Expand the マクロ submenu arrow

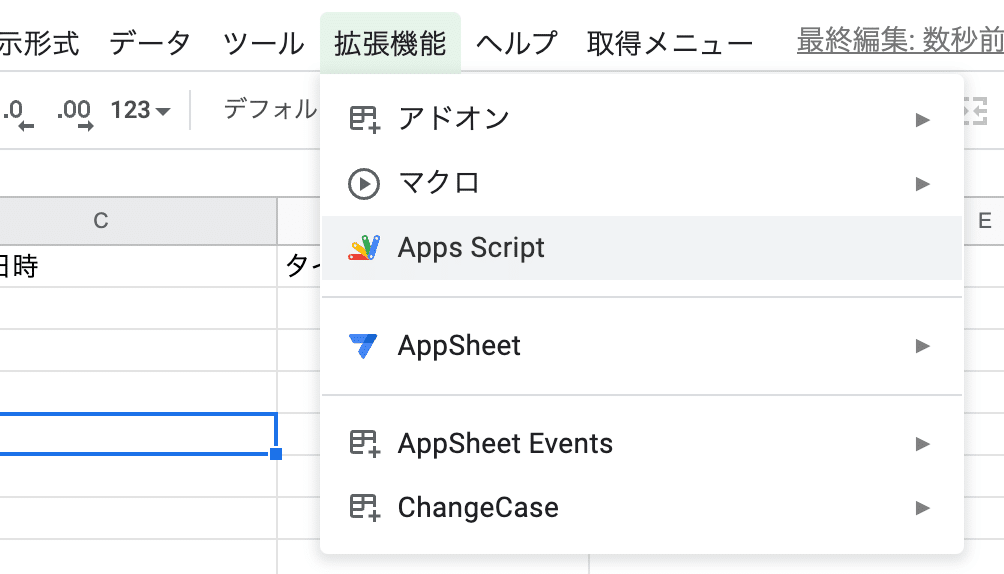pyautogui.click(x=922, y=184)
